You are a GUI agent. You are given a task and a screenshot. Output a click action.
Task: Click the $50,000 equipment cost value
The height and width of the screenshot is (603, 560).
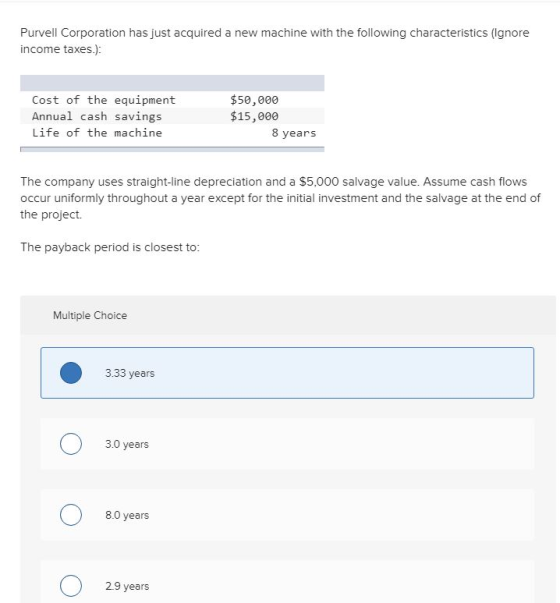tap(254, 100)
